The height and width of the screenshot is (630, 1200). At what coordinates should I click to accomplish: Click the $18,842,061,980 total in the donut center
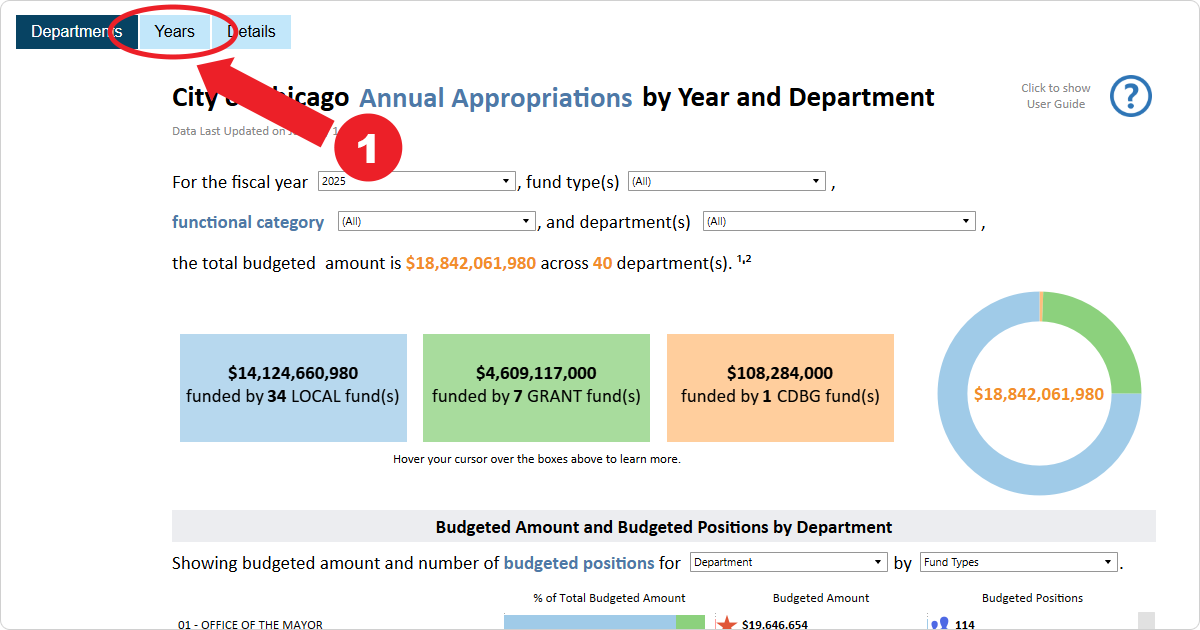click(1039, 394)
